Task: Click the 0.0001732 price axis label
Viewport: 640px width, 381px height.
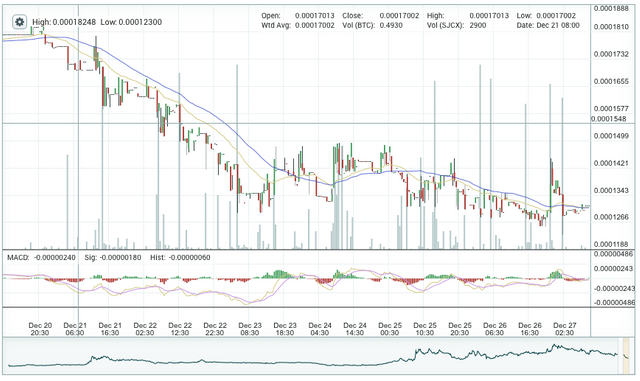Action: [x=611, y=54]
